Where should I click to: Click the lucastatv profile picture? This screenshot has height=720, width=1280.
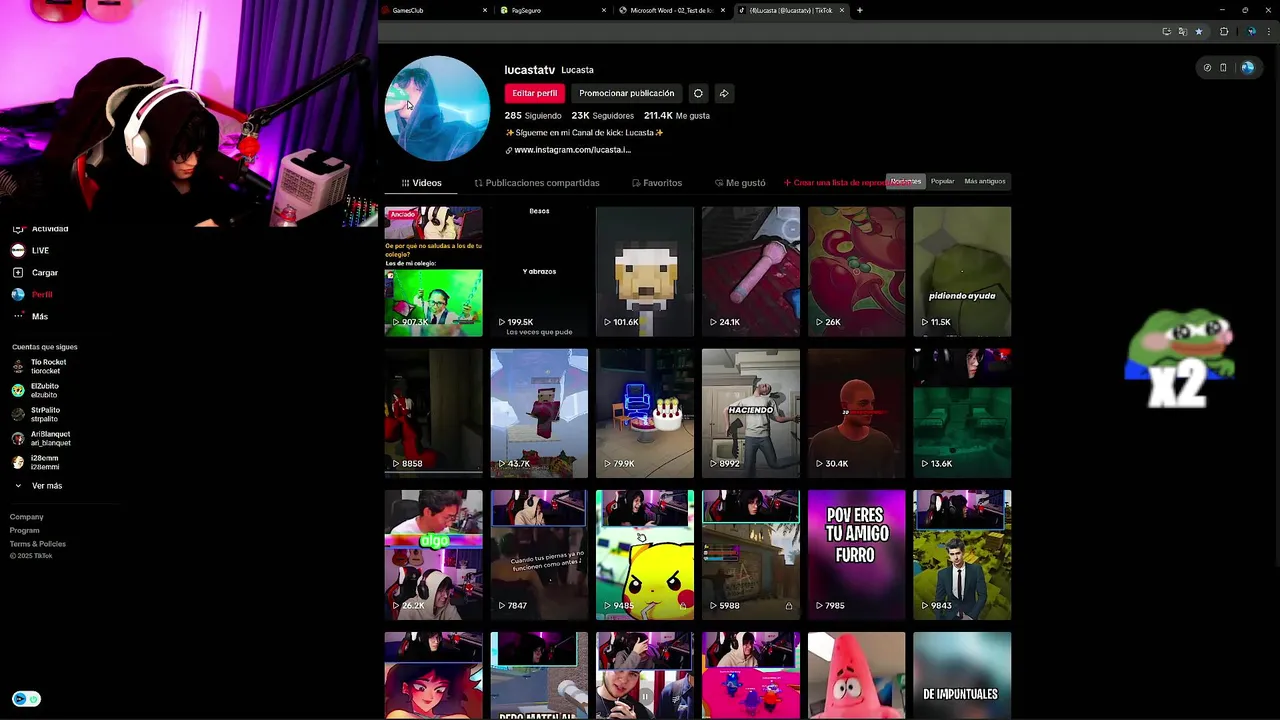click(x=437, y=108)
